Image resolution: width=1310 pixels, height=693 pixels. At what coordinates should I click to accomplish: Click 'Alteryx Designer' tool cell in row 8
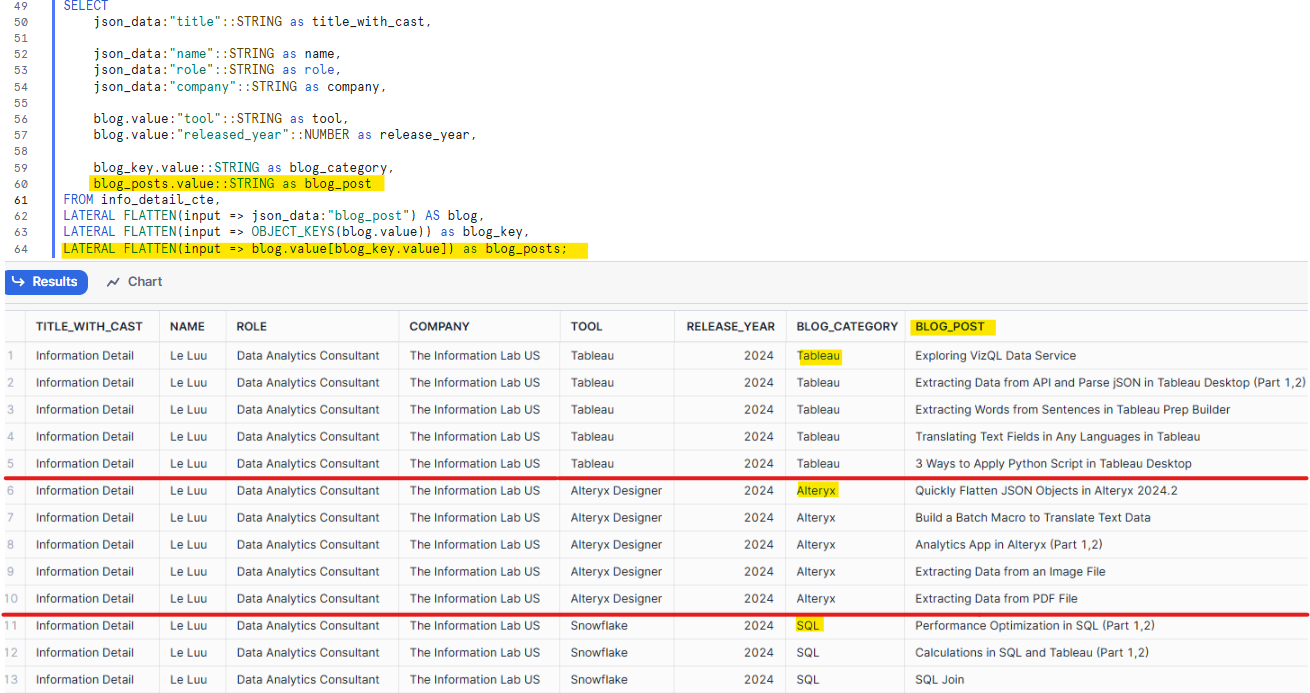(616, 545)
